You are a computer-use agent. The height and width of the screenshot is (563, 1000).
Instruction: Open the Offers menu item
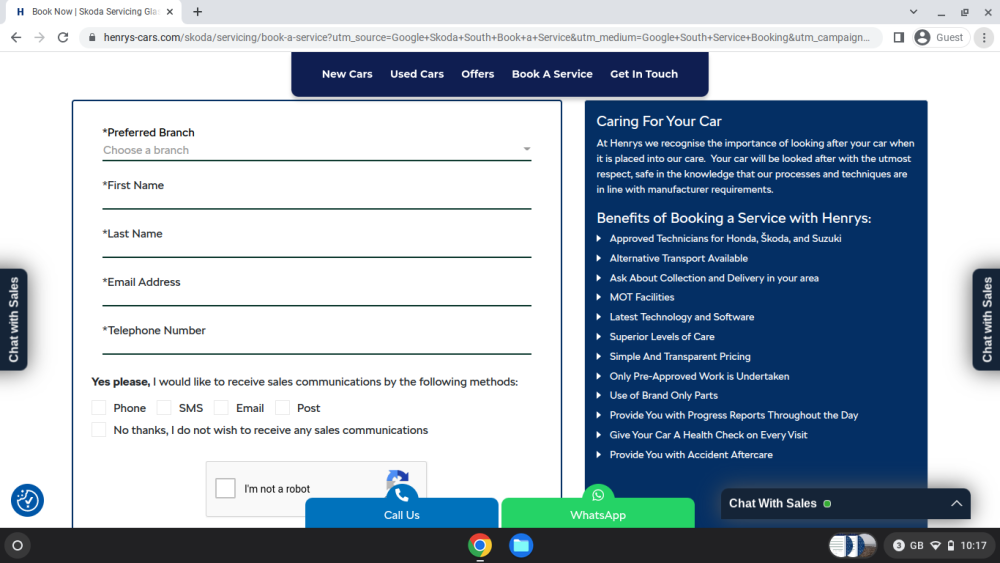pyautogui.click(x=478, y=74)
